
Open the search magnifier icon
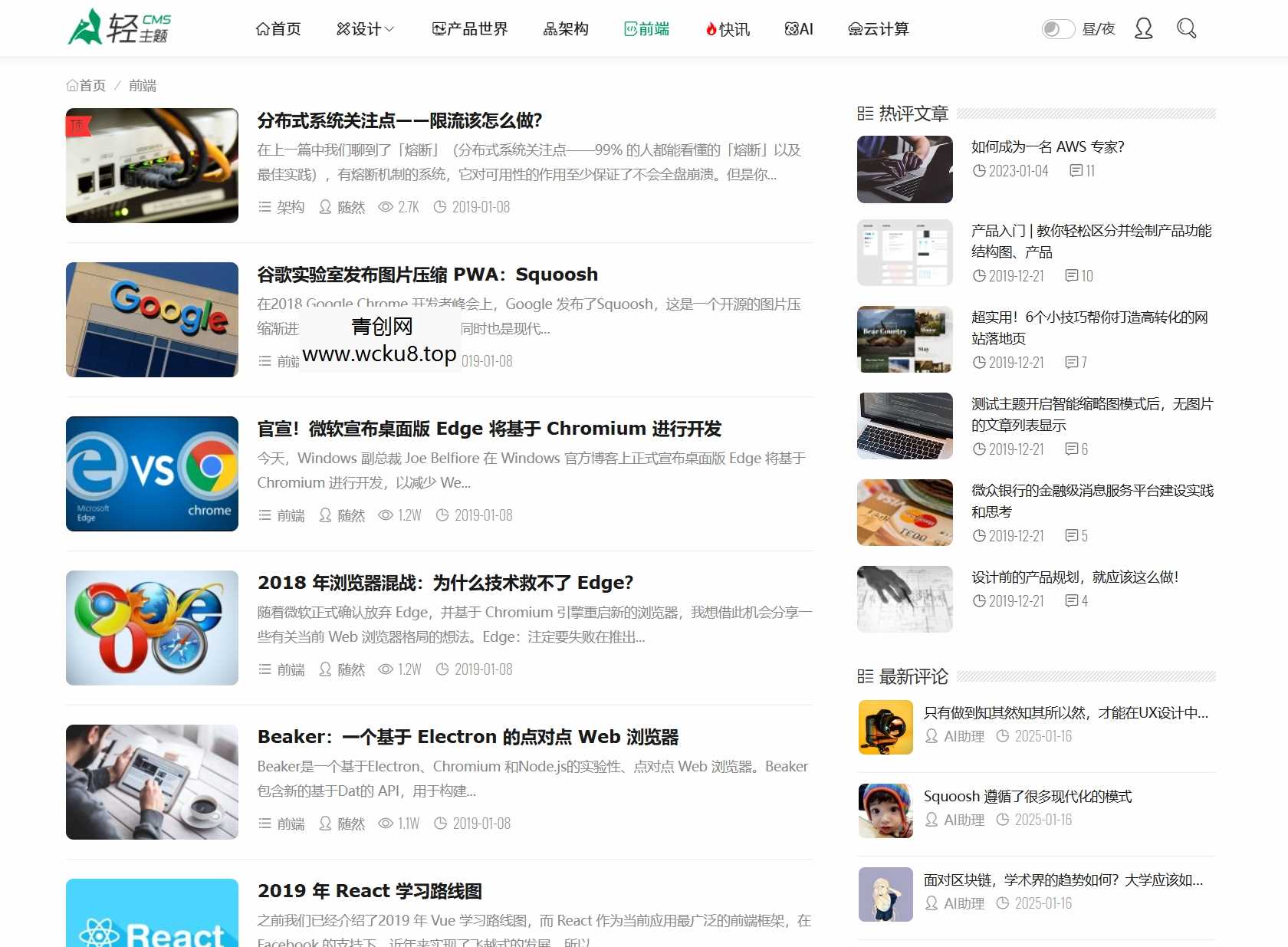pos(1186,28)
